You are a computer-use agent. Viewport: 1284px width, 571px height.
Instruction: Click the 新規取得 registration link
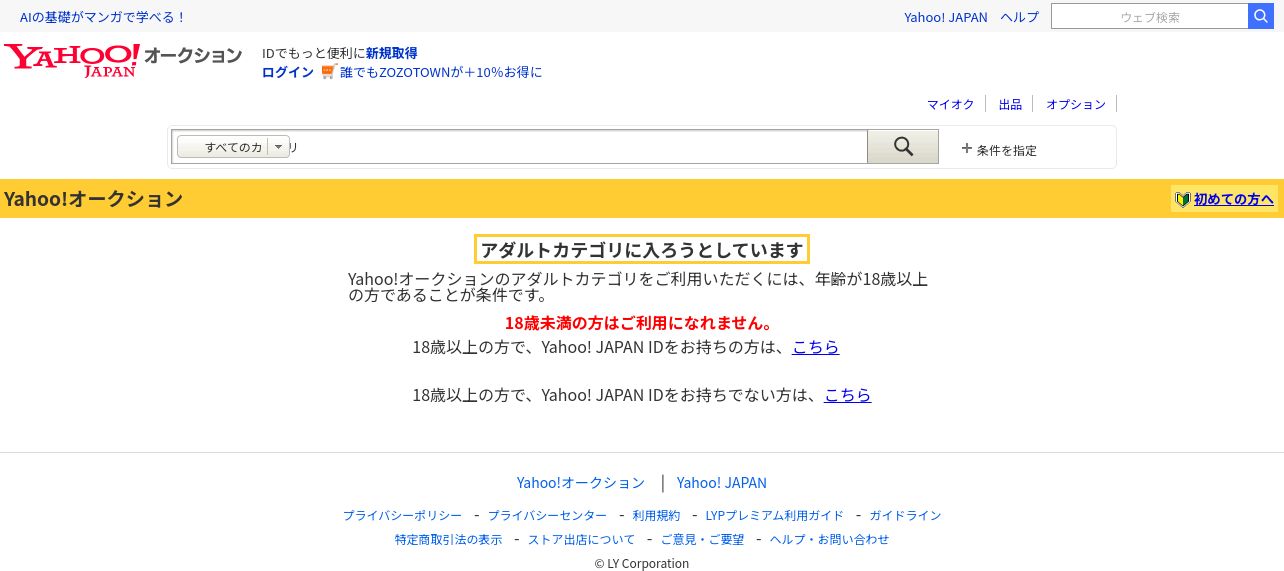tap(391, 53)
